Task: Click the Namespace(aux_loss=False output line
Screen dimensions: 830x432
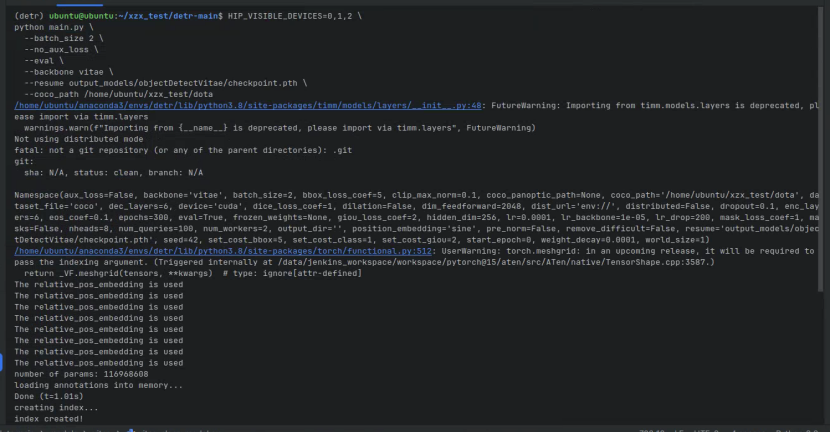Action: 417,195
